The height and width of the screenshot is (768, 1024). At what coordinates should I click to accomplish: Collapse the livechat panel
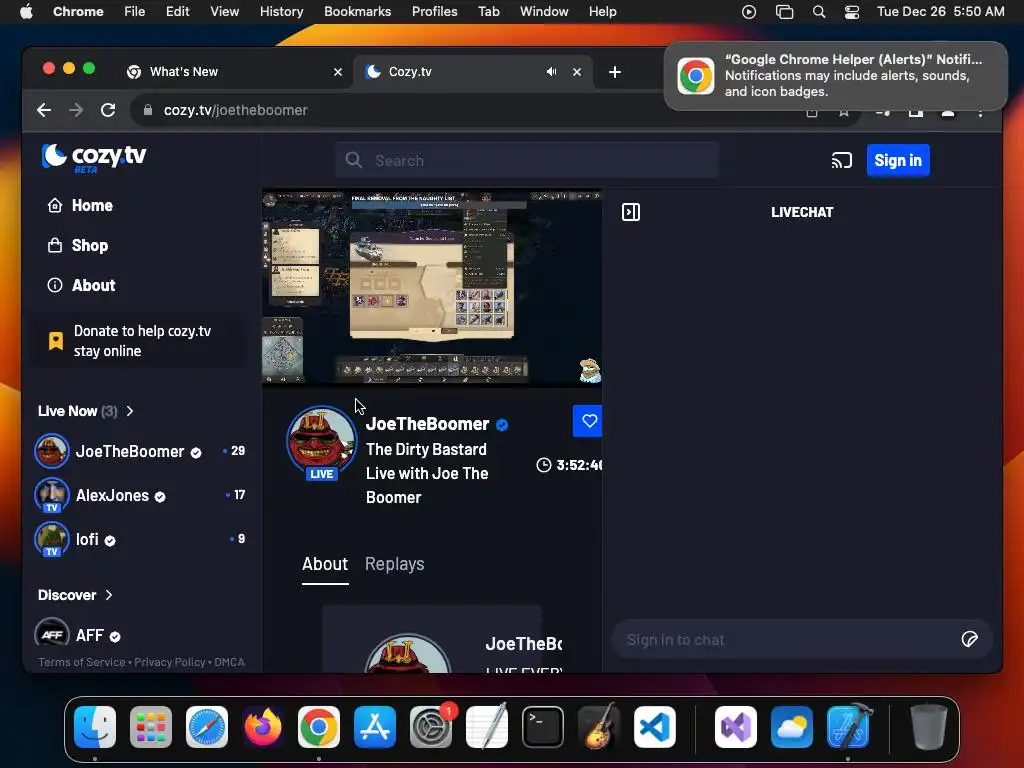pyautogui.click(x=630, y=212)
